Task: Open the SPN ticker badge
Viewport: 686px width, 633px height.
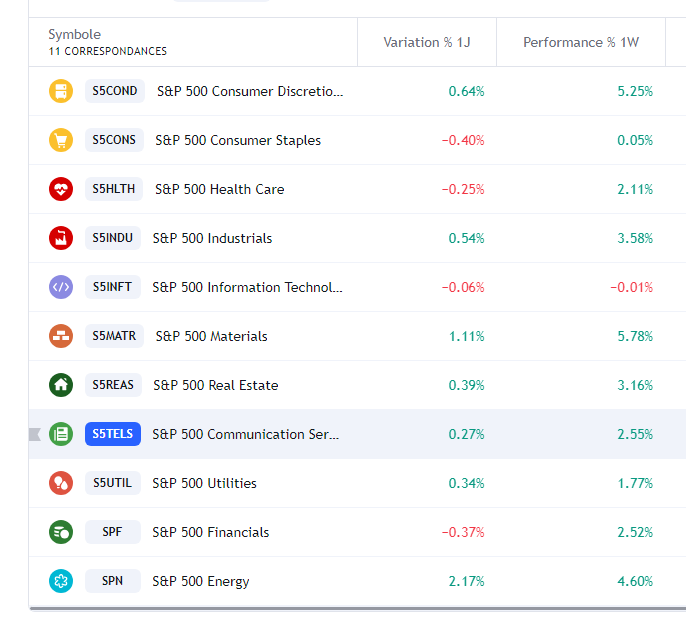Action: pos(112,581)
